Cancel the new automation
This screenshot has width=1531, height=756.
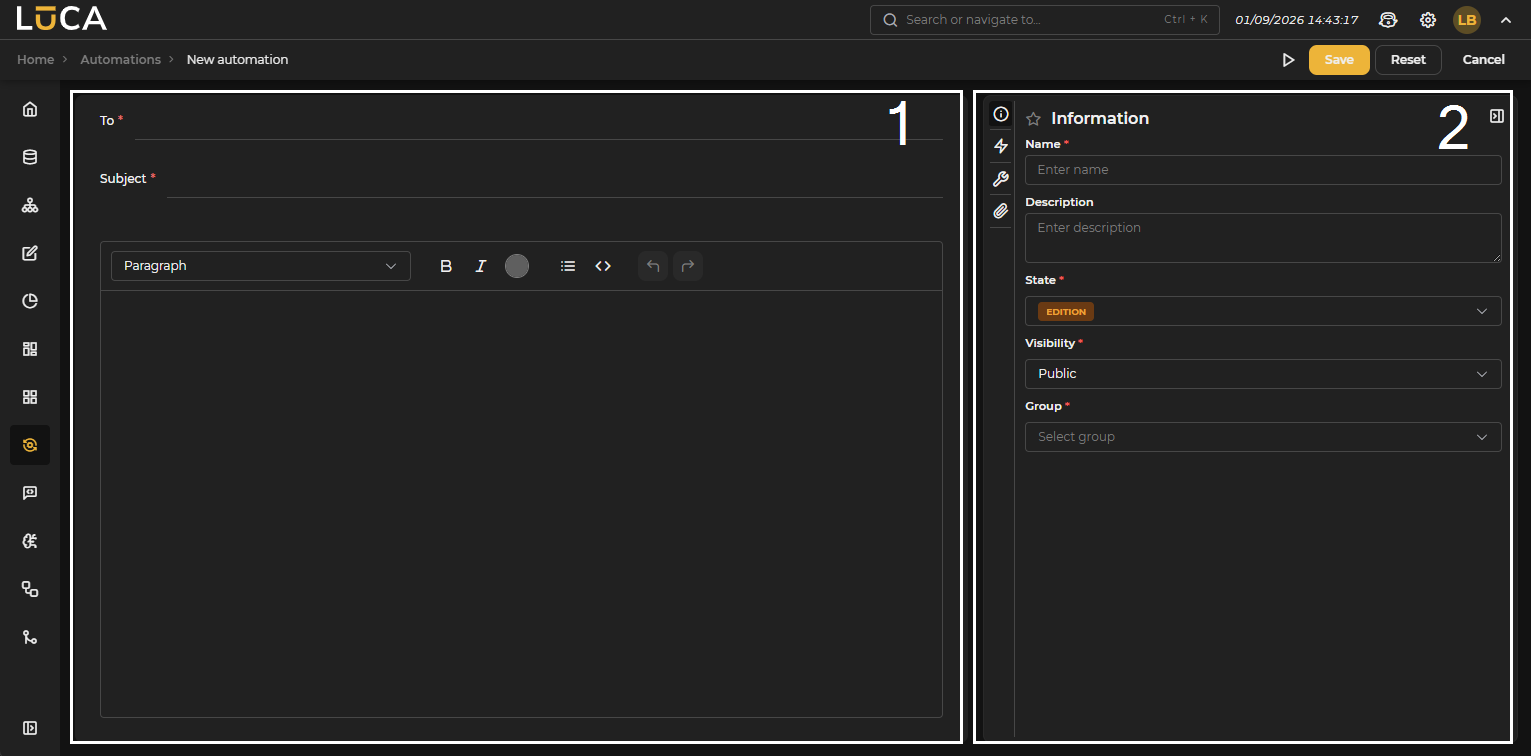1484,60
